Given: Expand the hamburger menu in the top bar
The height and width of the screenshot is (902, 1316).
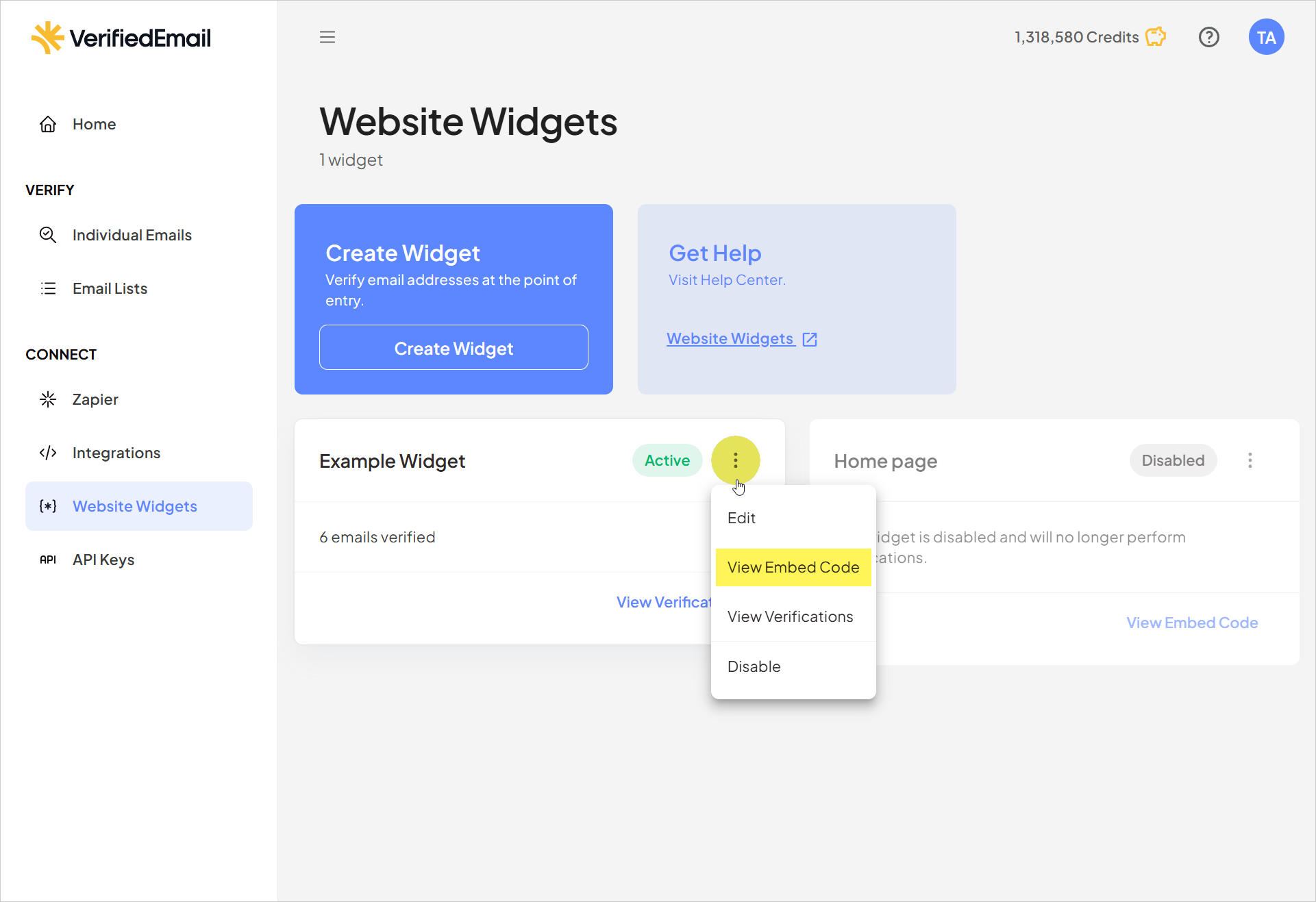Looking at the screenshot, I should pos(327,37).
